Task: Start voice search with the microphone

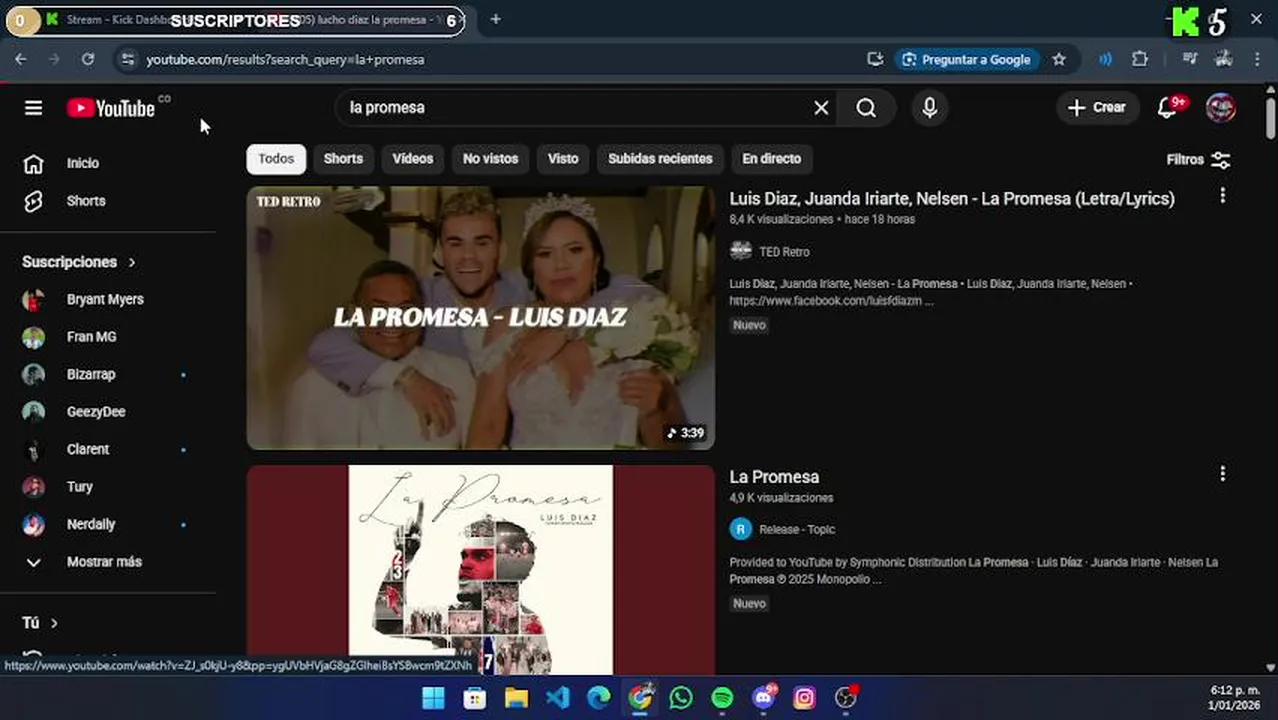Action: 930,108
